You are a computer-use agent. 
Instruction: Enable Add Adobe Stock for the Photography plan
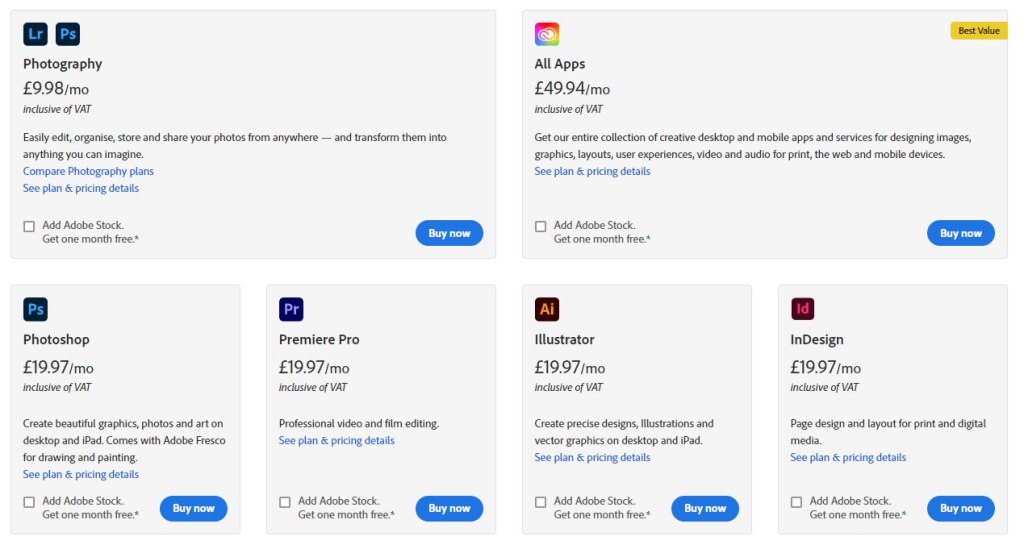(x=29, y=226)
